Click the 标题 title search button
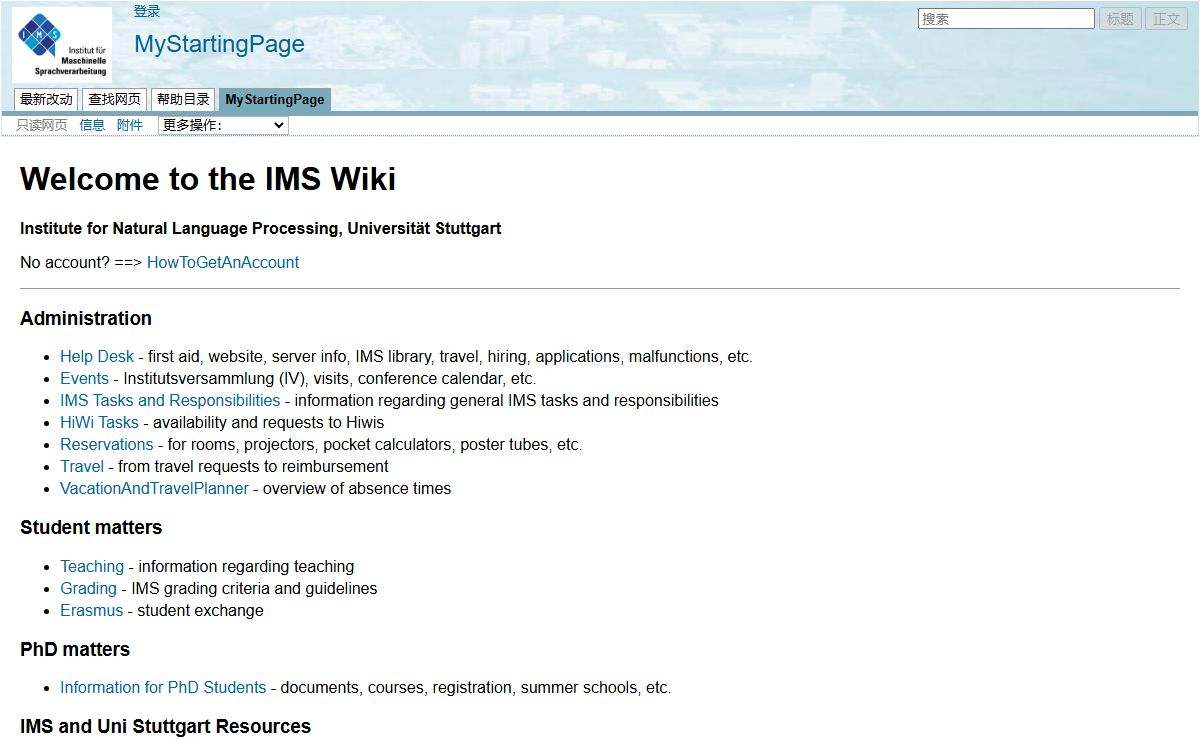Viewport: 1200px width, 740px height. click(1120, 19)
